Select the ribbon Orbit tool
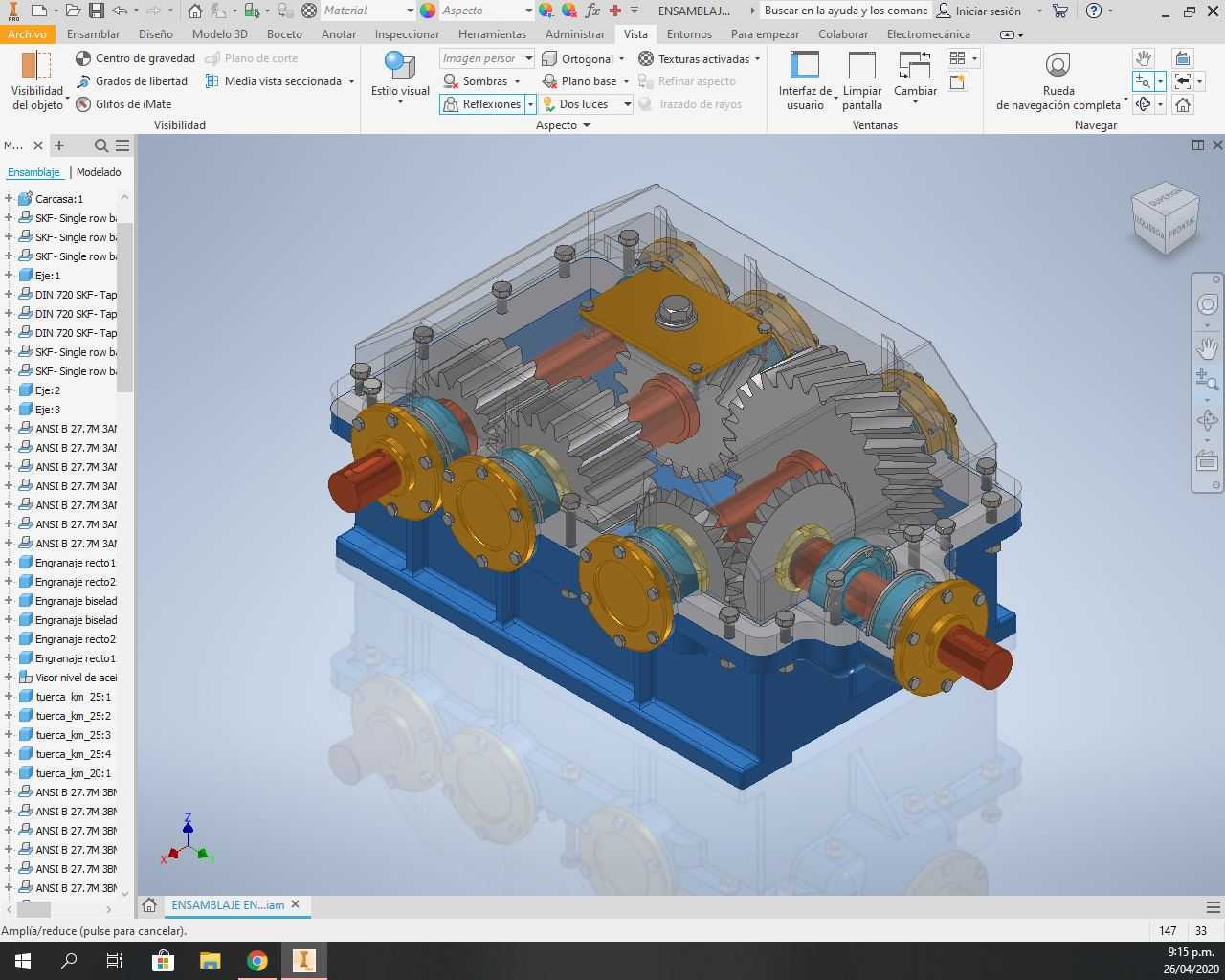 pyautogui.click(x=1143, y=104)
